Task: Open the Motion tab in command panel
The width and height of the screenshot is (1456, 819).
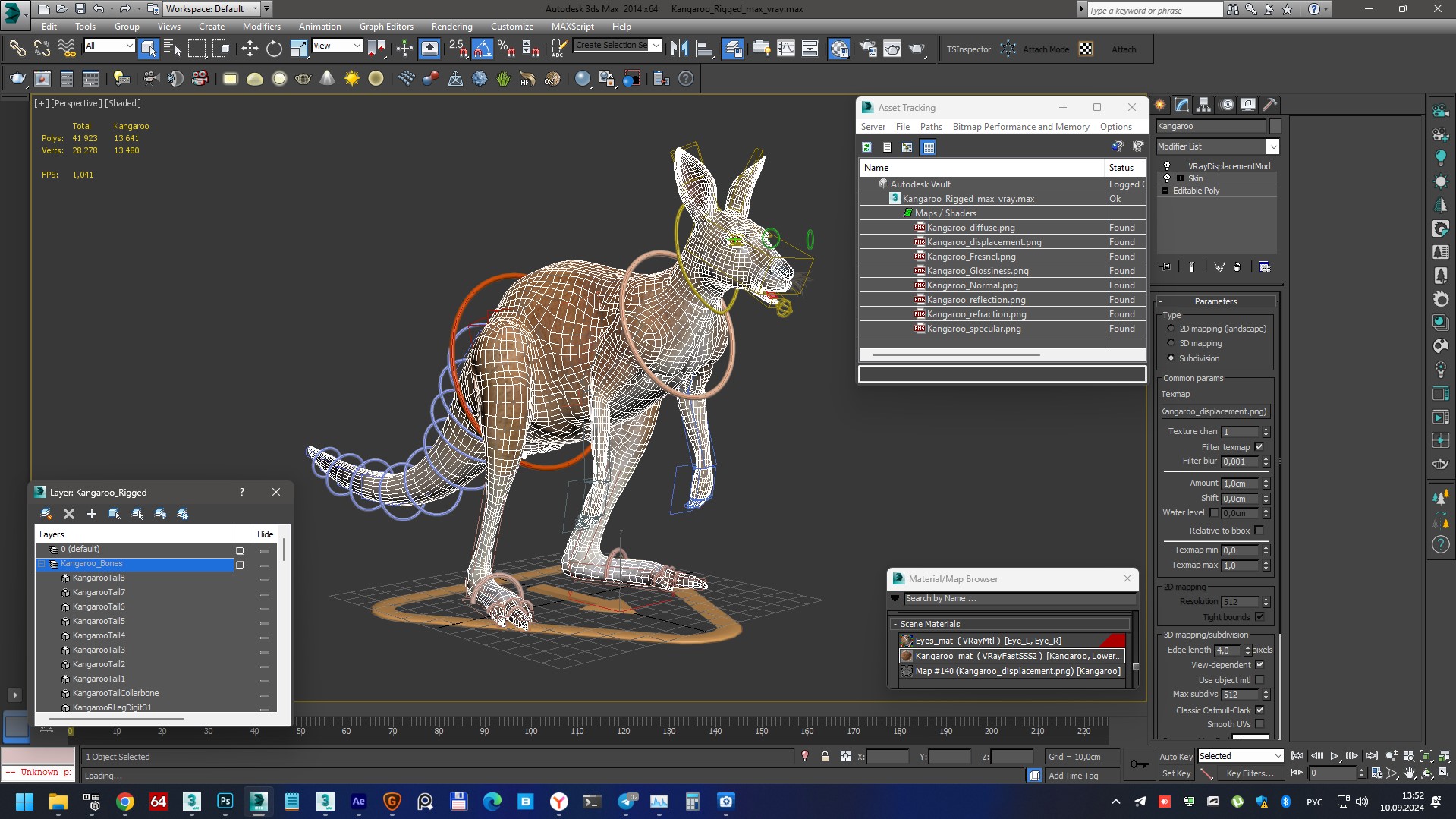Action: (1226, 105)
